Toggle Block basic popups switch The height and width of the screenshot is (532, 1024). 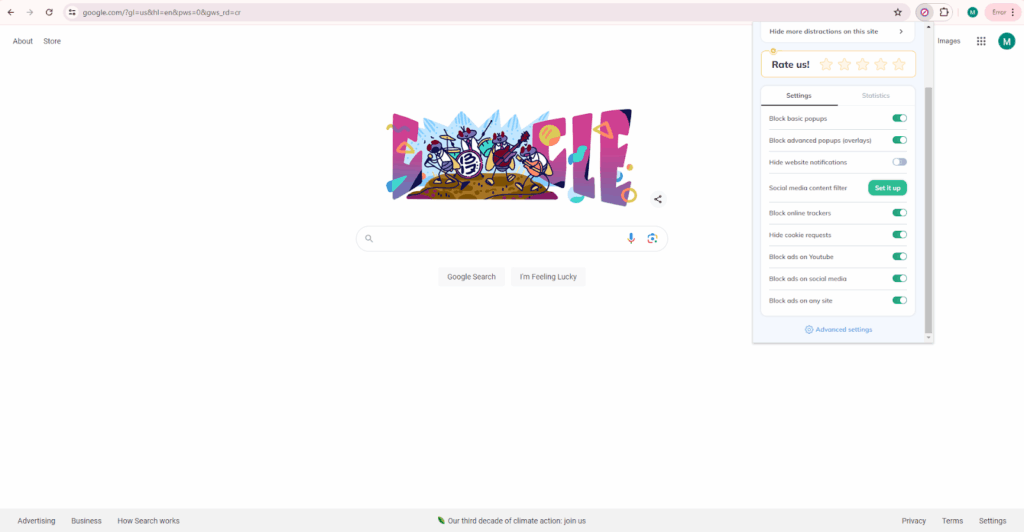(899, 118)
